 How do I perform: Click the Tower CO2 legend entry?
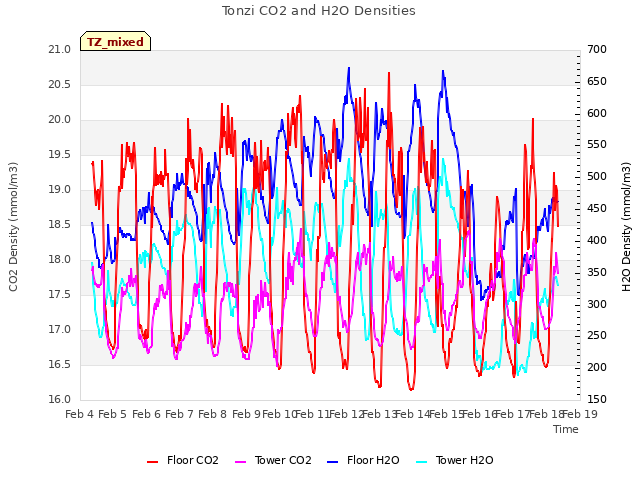(273, 460)
